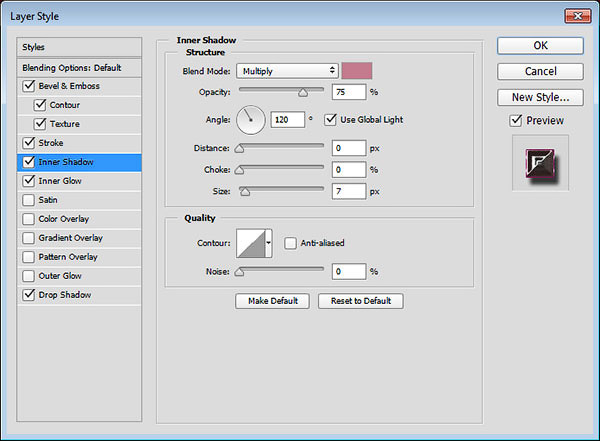Image resolution: width=600 pixels, height=441 pixels.
Task: Select the Texture settings row label
Action: point(65,124)
